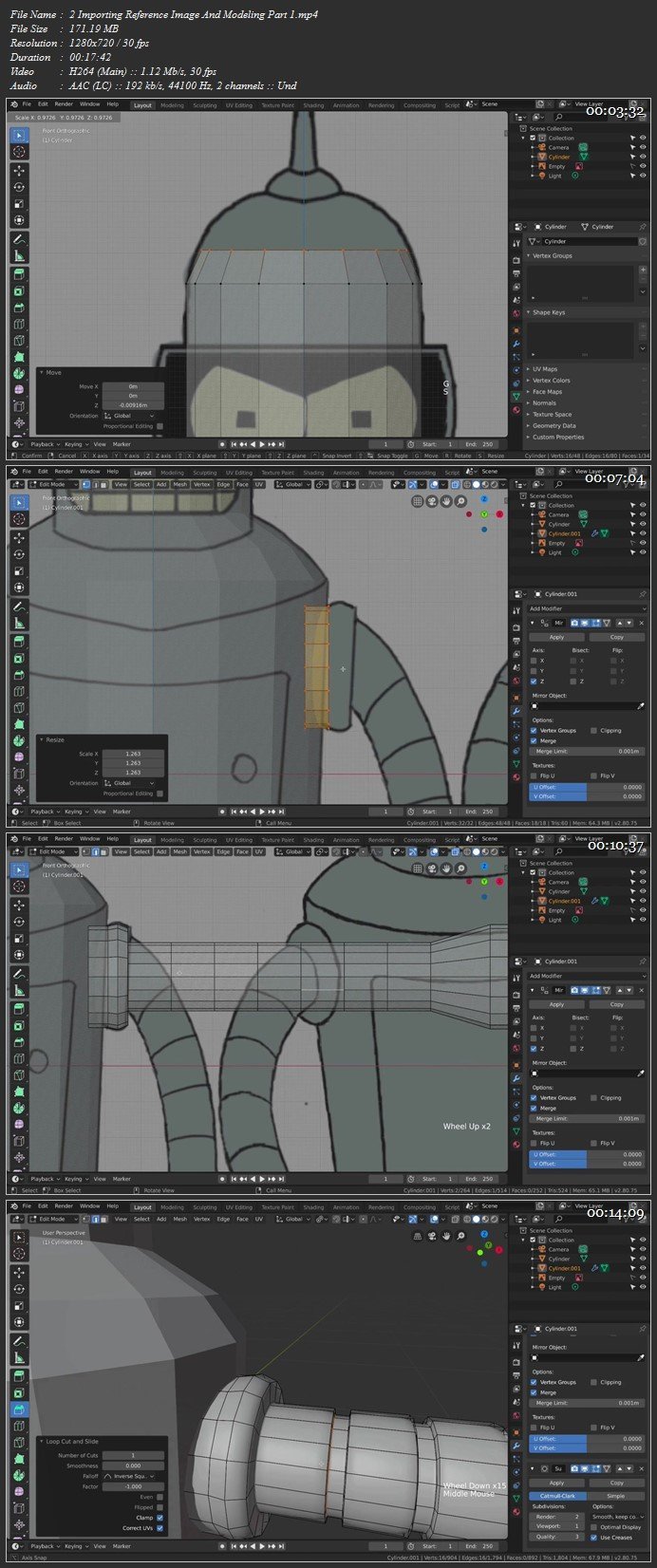Click the green Z axis gizmo in the 00:07:04 viewport
The width and height of the screenshot is (657, 1568).
coord(484,514)
